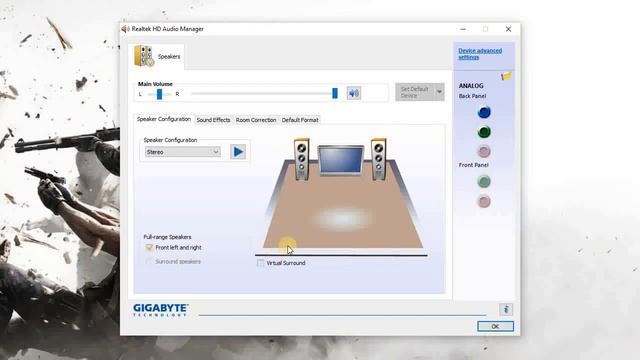Click the pink front panel jack

(x=484, y=201)
